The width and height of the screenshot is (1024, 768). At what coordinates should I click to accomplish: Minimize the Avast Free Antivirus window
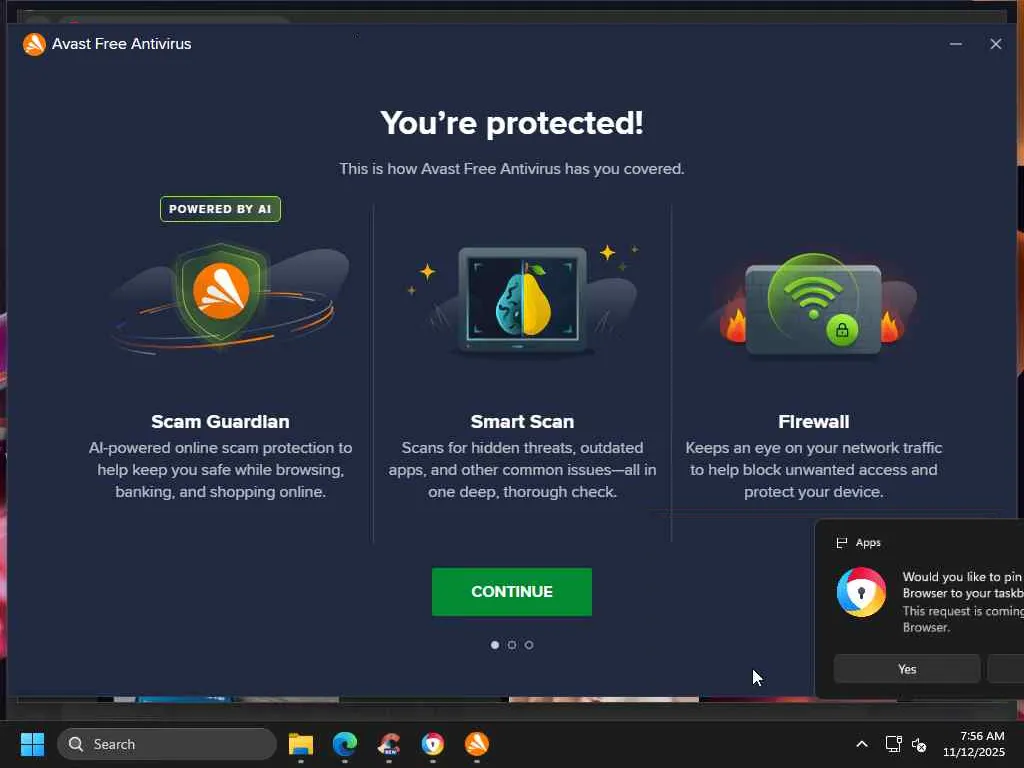[x=956, y=44]
